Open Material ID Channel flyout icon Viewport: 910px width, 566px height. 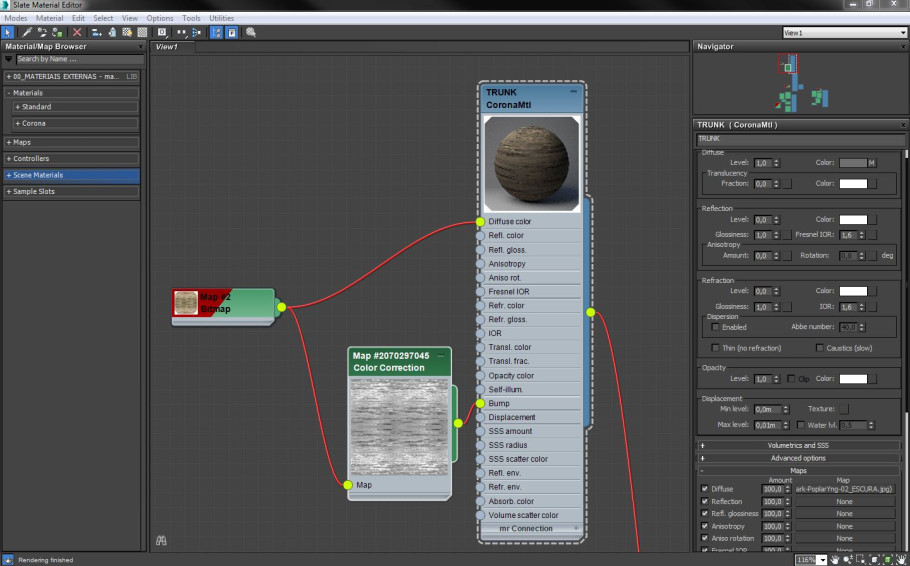pyautogui.click(x=162, y=33)
